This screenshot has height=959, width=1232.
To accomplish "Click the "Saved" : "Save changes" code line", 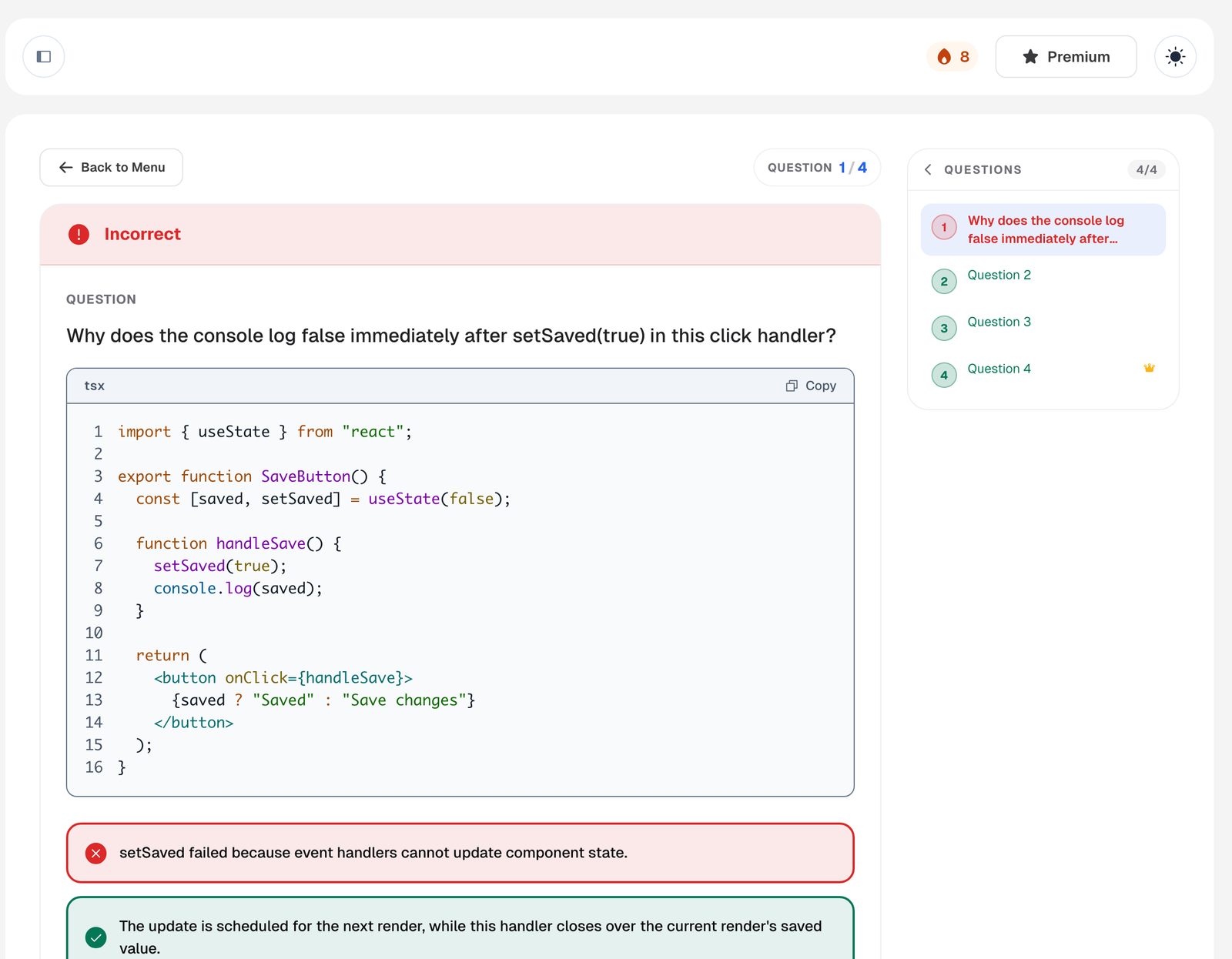I will [323, 700].
